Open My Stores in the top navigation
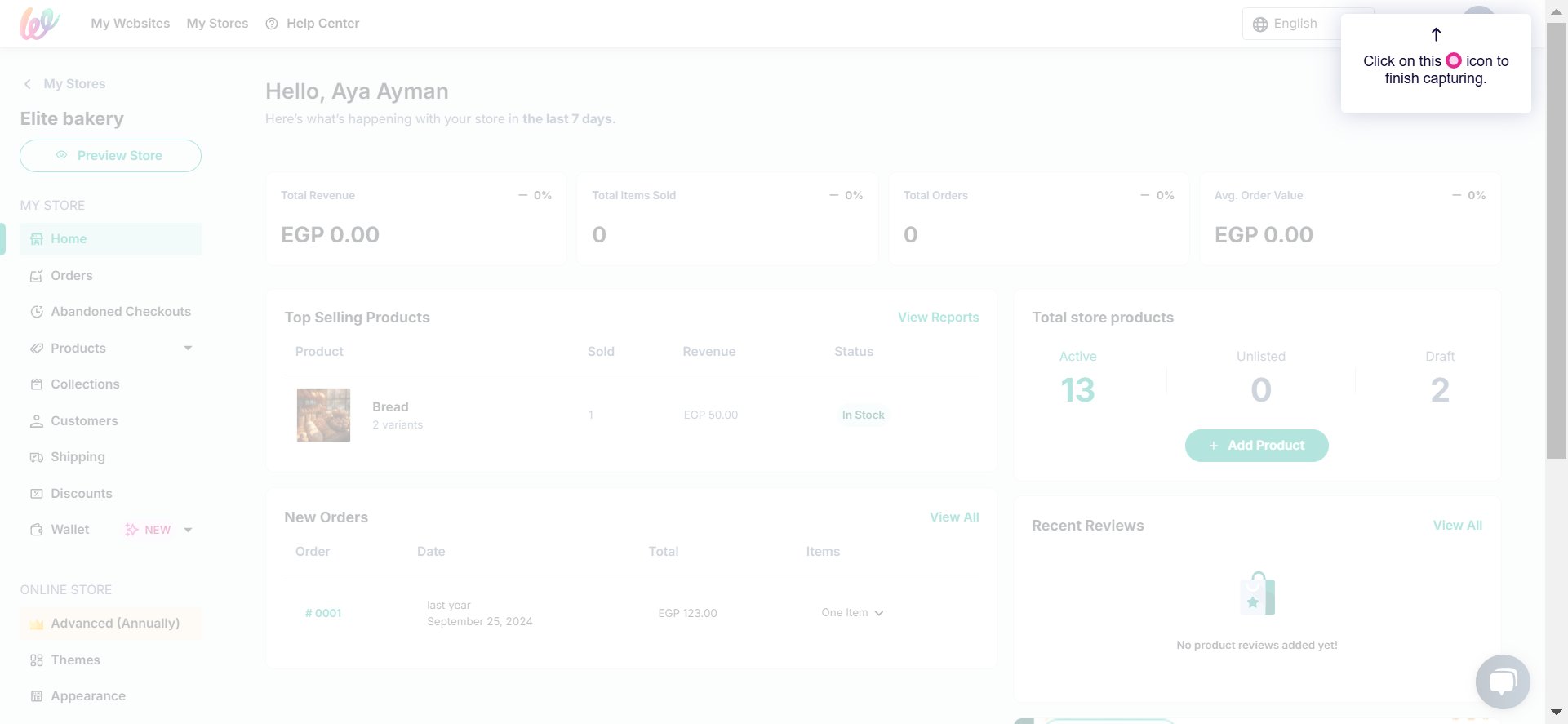1568x724 pixels. tap(217, 24)
